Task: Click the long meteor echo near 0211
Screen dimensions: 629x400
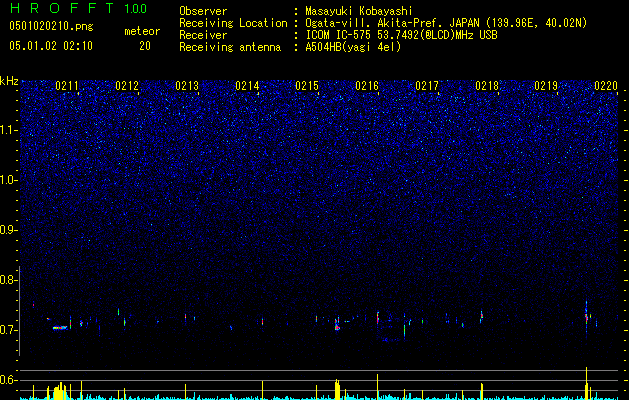Action: [60, 328]
